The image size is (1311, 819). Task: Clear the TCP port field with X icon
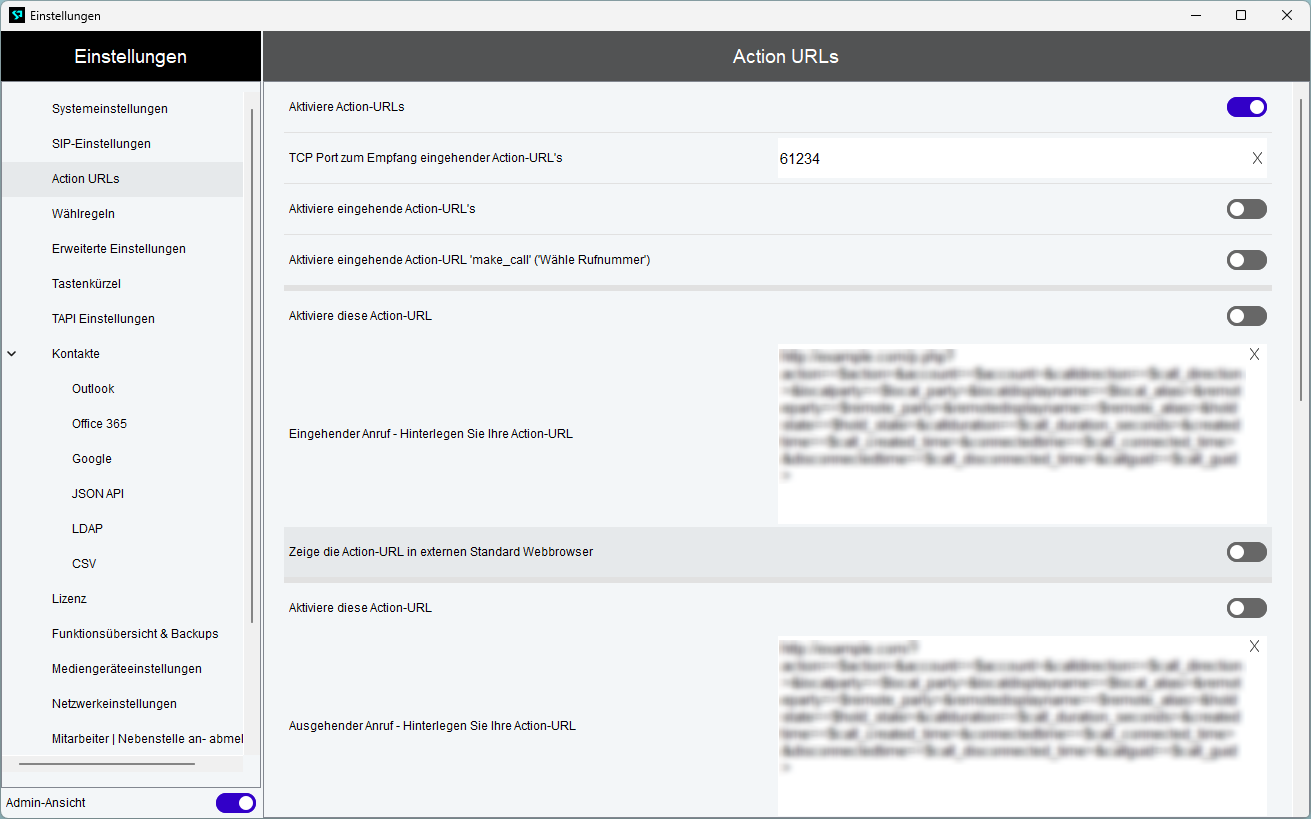[1257, 158]
